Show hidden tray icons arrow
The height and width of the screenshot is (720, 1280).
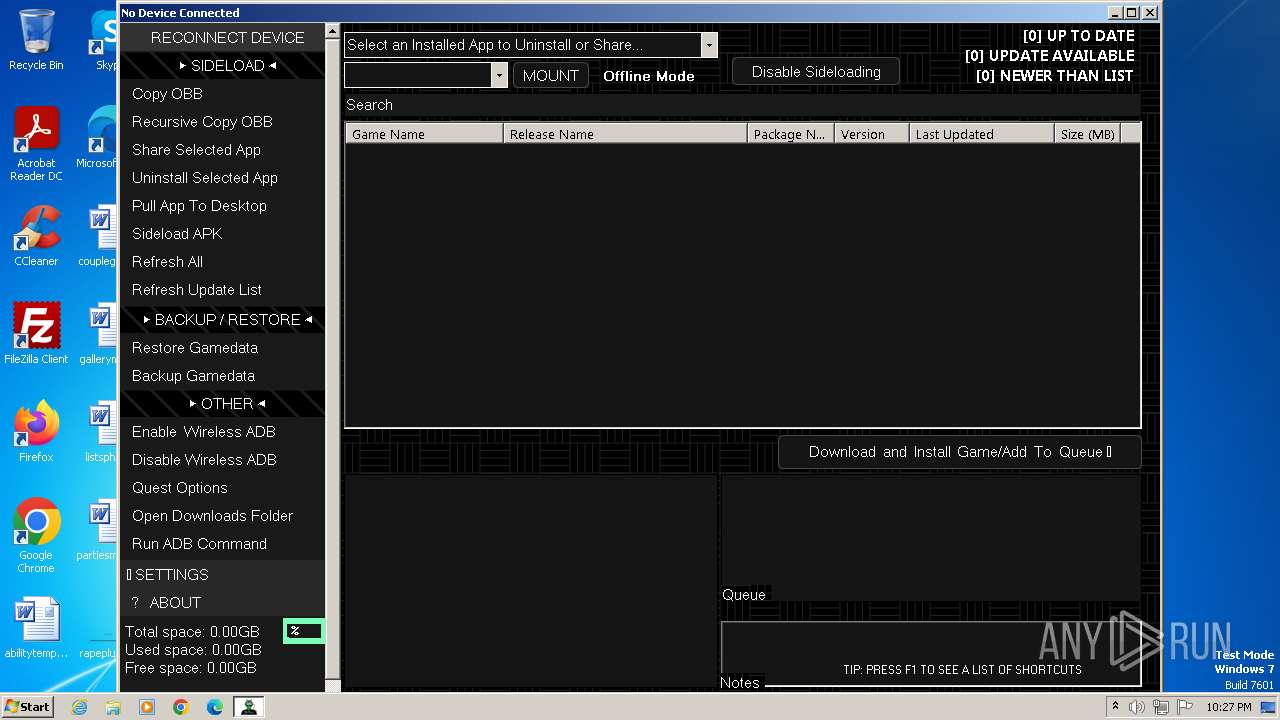tap(1115, 707)
